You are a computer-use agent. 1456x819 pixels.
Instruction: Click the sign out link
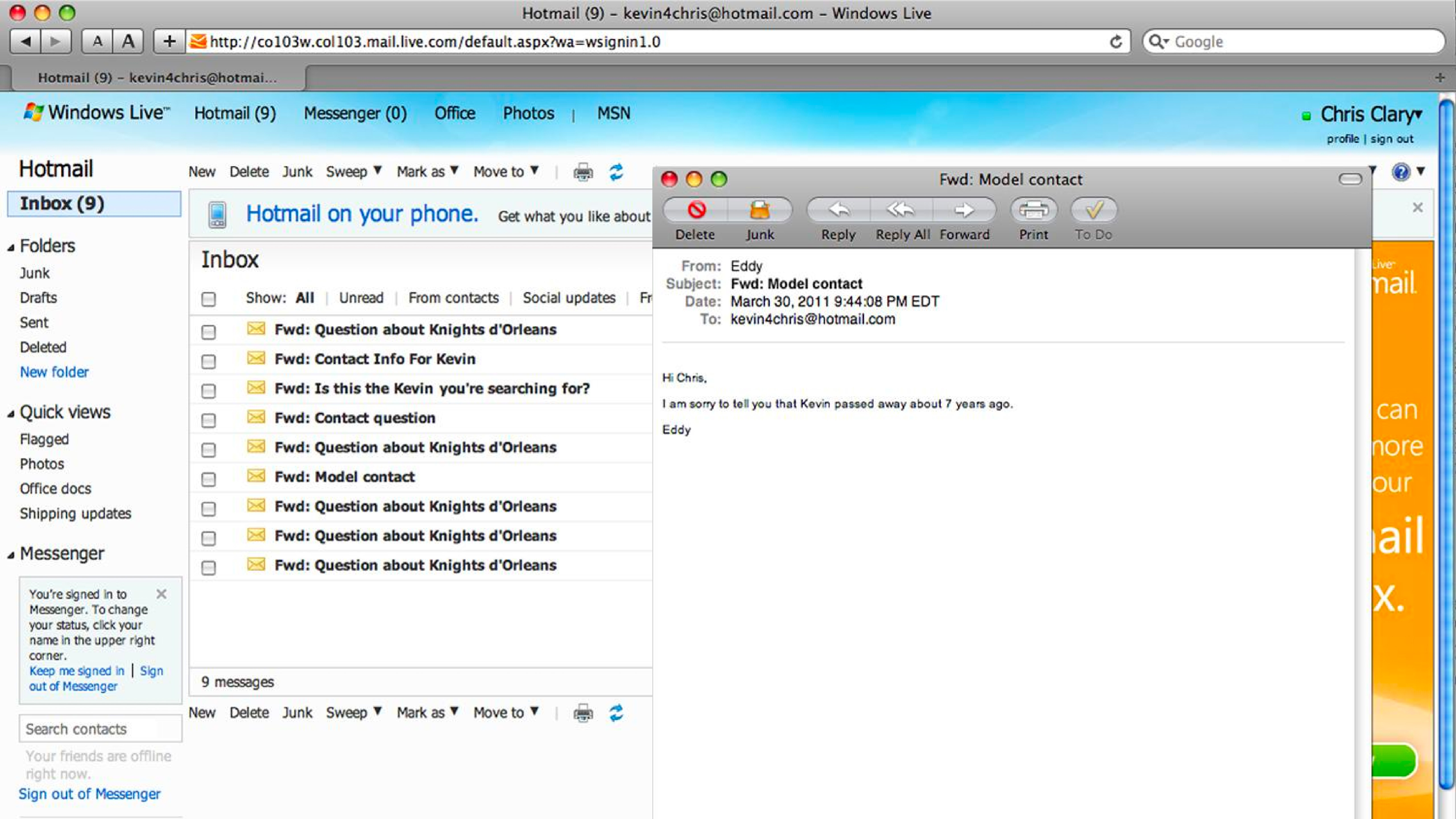tap(1391, 139)
